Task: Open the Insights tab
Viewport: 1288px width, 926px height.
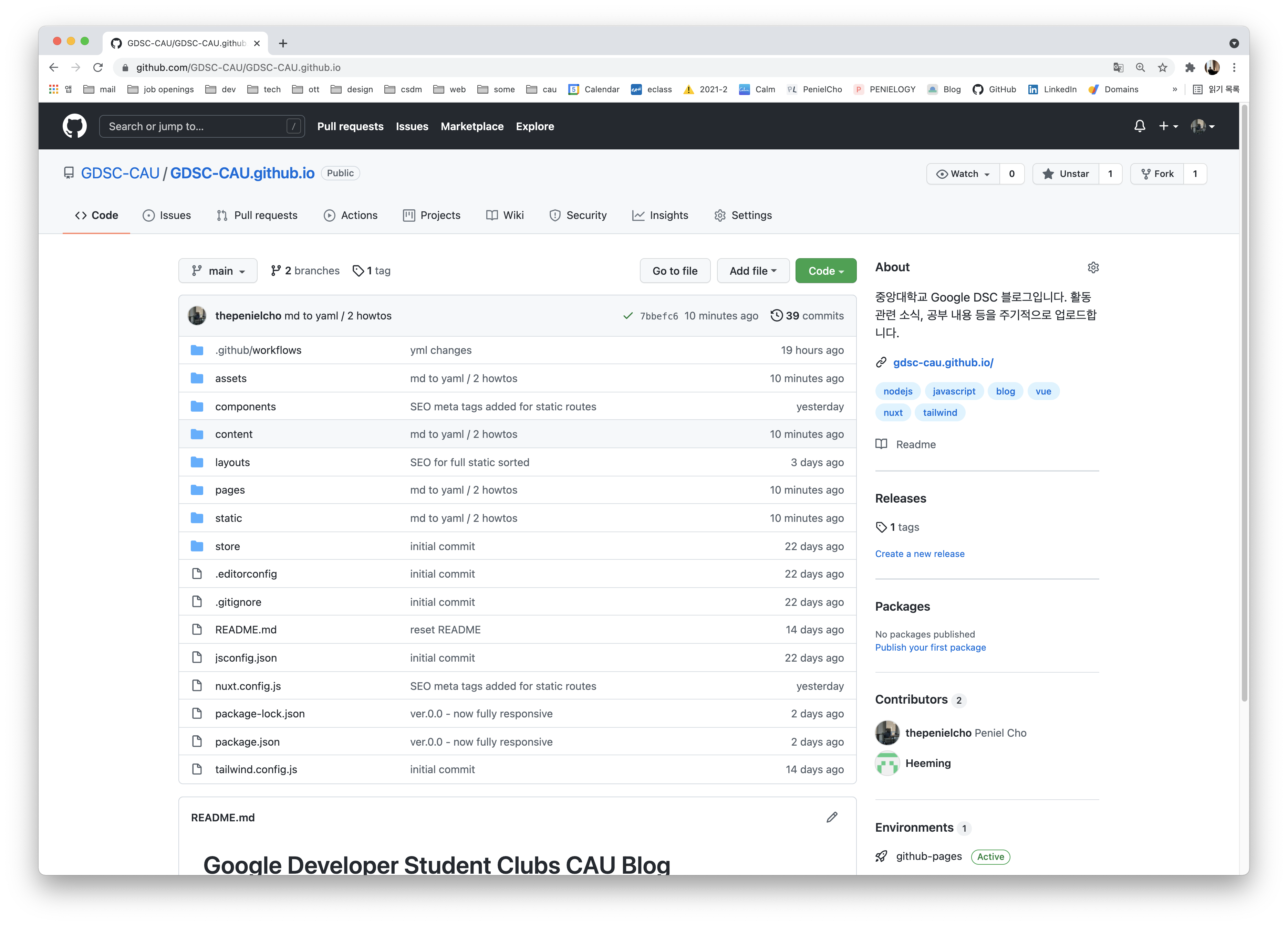Action: 661,215
